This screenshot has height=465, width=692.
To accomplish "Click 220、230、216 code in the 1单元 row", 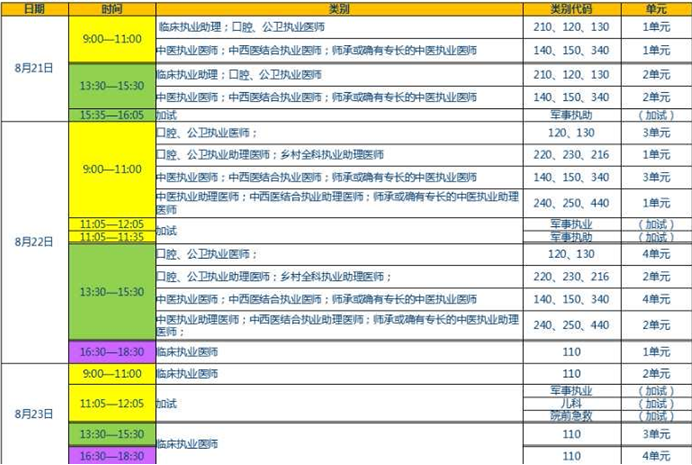I will 573,155.
